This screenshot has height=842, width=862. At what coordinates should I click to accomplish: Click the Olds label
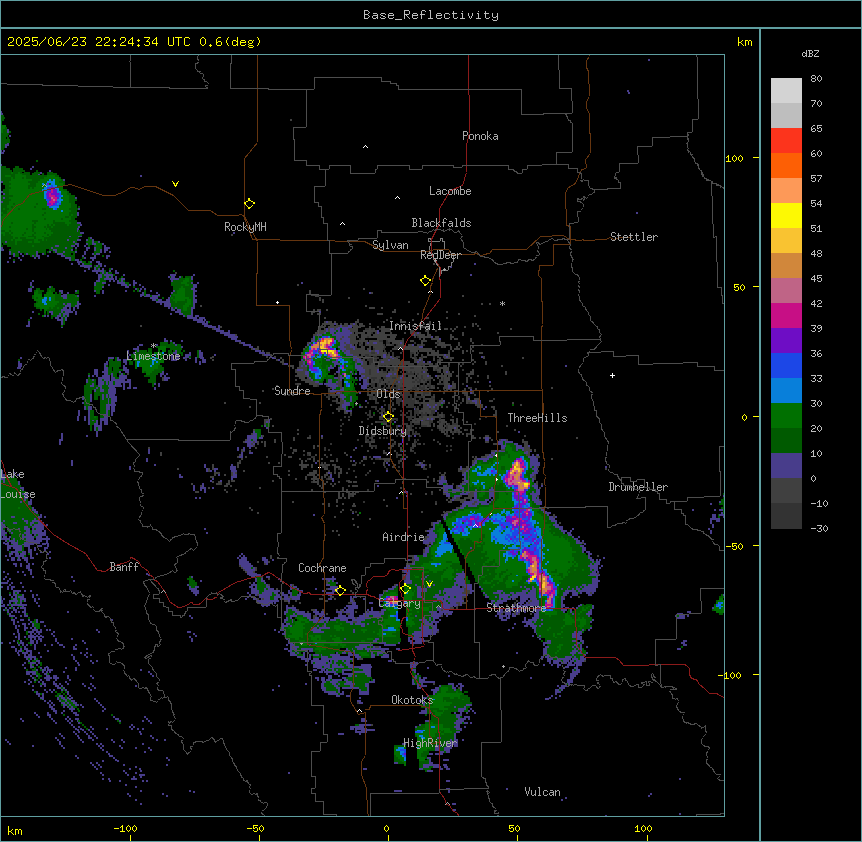pos(388,394)
